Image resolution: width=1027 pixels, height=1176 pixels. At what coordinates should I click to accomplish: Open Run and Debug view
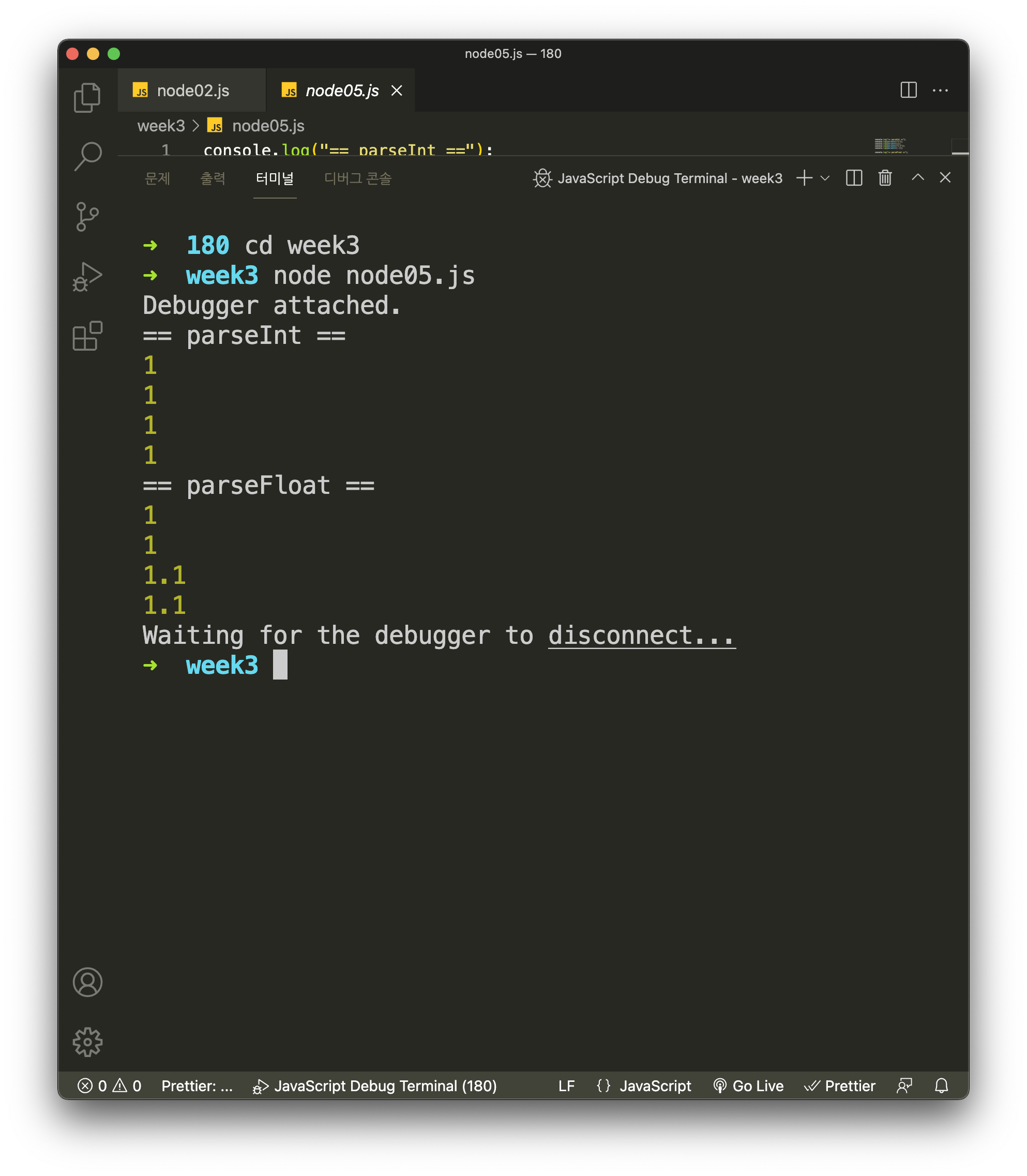point(87,277)
